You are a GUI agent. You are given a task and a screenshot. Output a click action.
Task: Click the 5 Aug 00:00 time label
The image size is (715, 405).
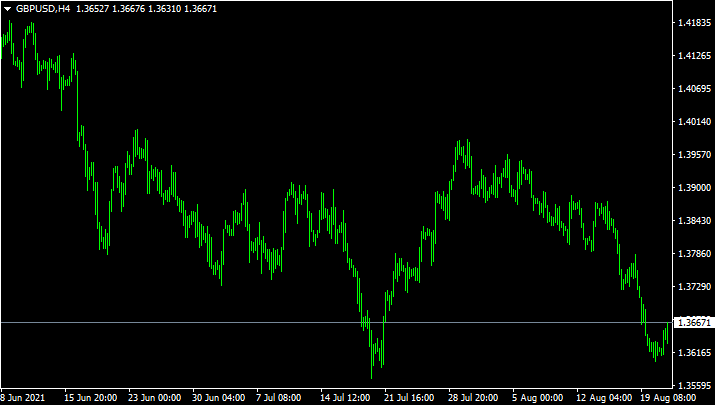point(537,398)
